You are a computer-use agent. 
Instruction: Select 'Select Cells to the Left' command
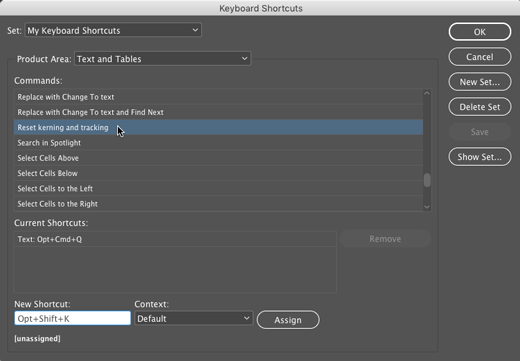click(x=219, y=189)
